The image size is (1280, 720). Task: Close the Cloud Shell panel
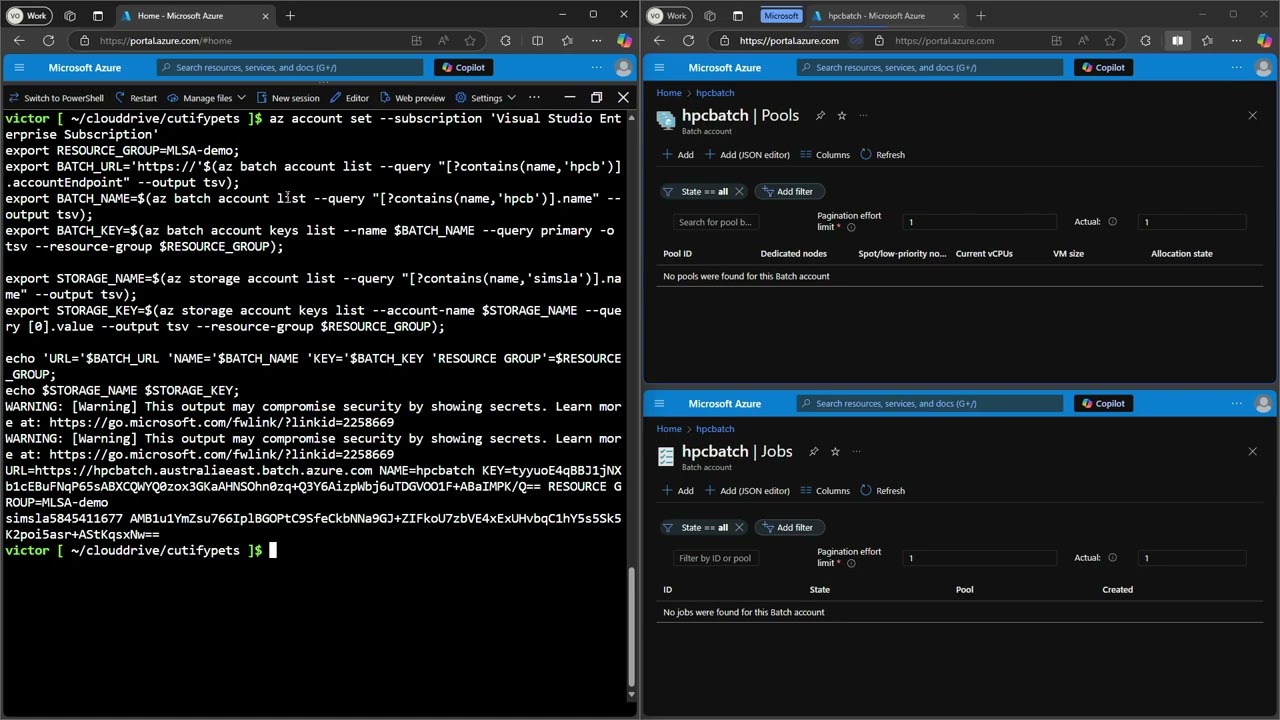point(623,97)
